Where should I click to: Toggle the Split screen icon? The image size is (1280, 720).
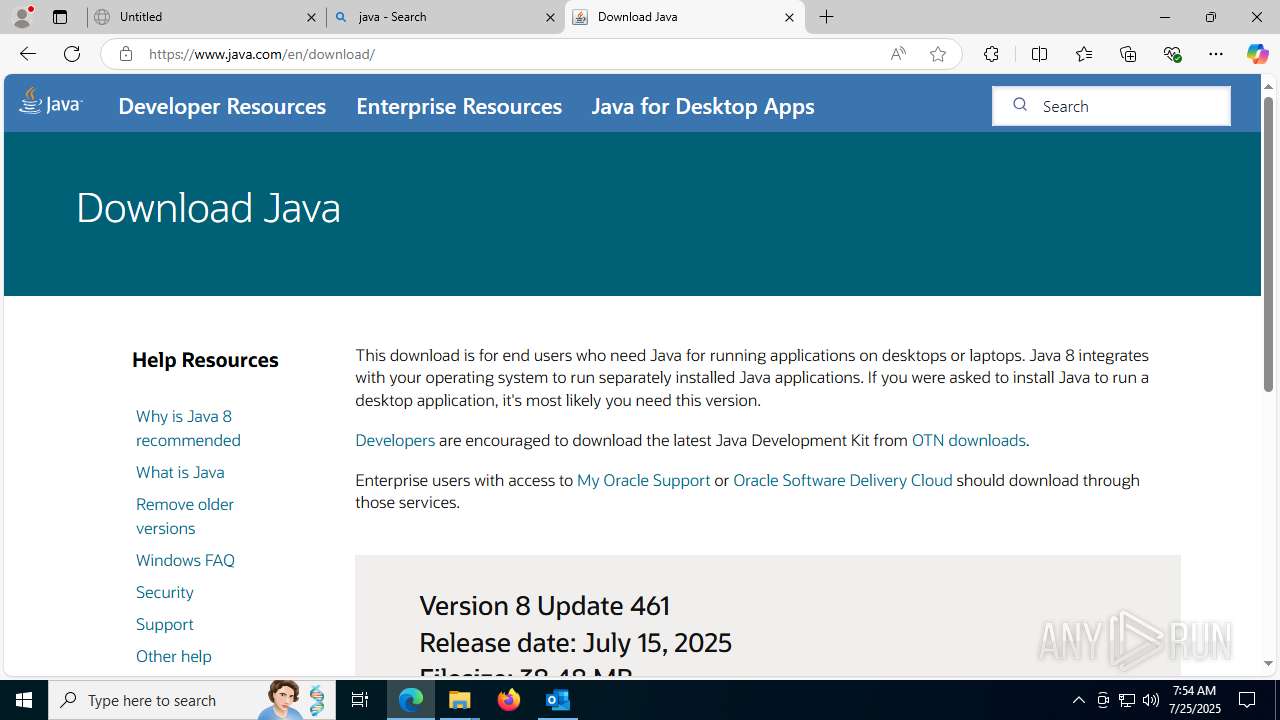[x=1039, y=54]
